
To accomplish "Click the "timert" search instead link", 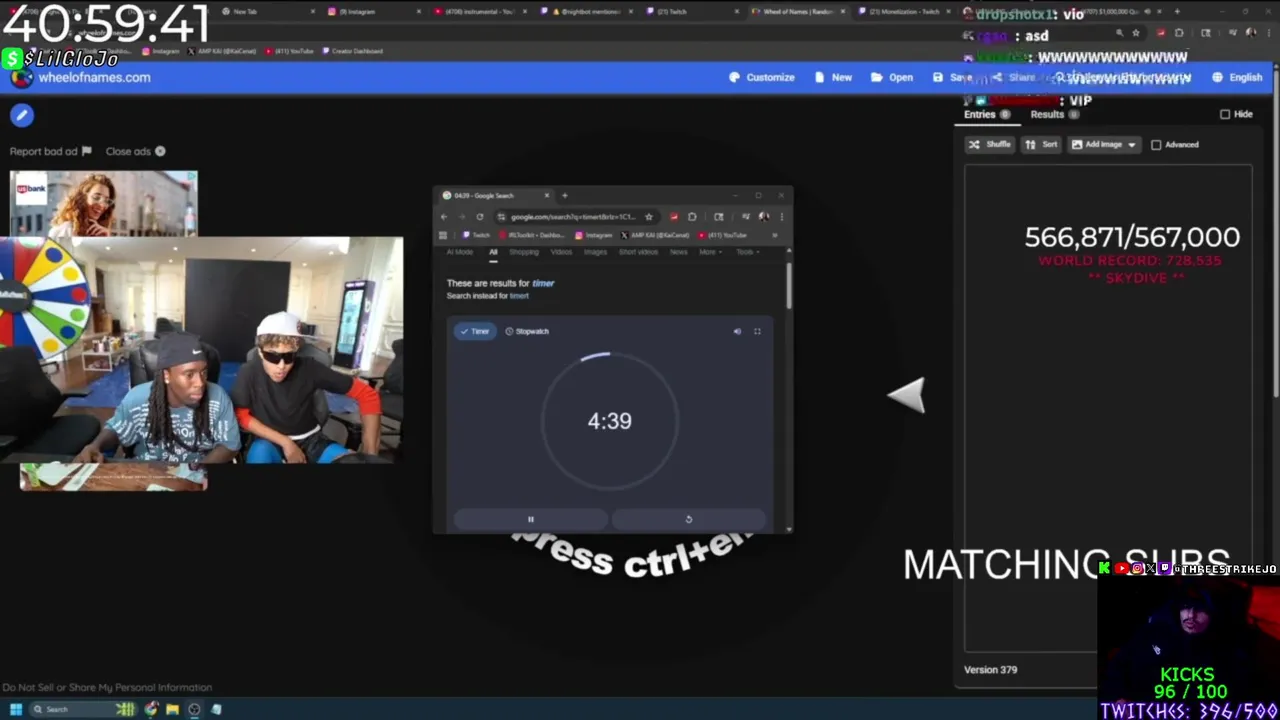I will click(x=519, y=296).
